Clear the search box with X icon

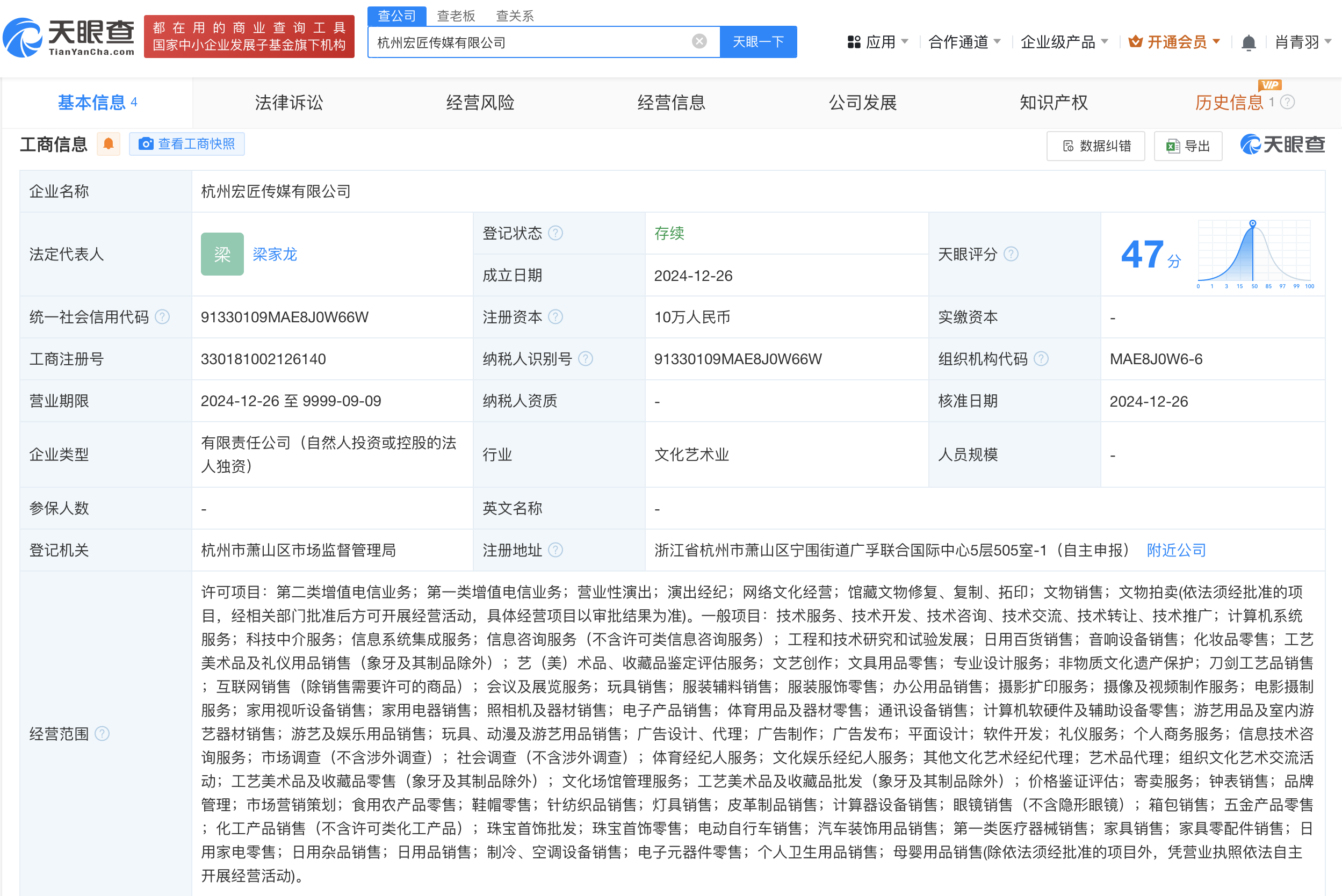[699, 41]
